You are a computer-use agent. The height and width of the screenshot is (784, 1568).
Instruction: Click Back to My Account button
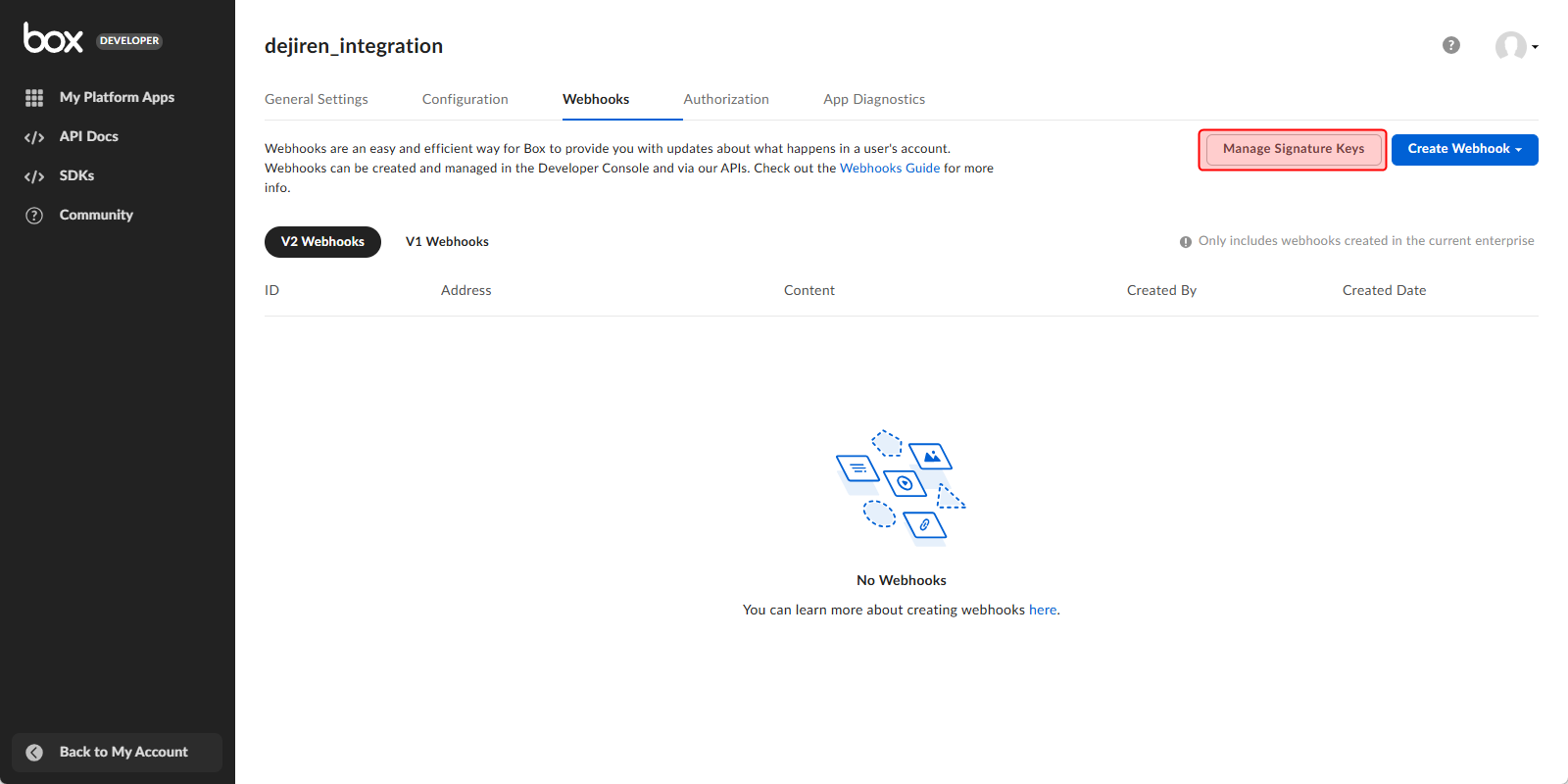(x=117, y=752)
